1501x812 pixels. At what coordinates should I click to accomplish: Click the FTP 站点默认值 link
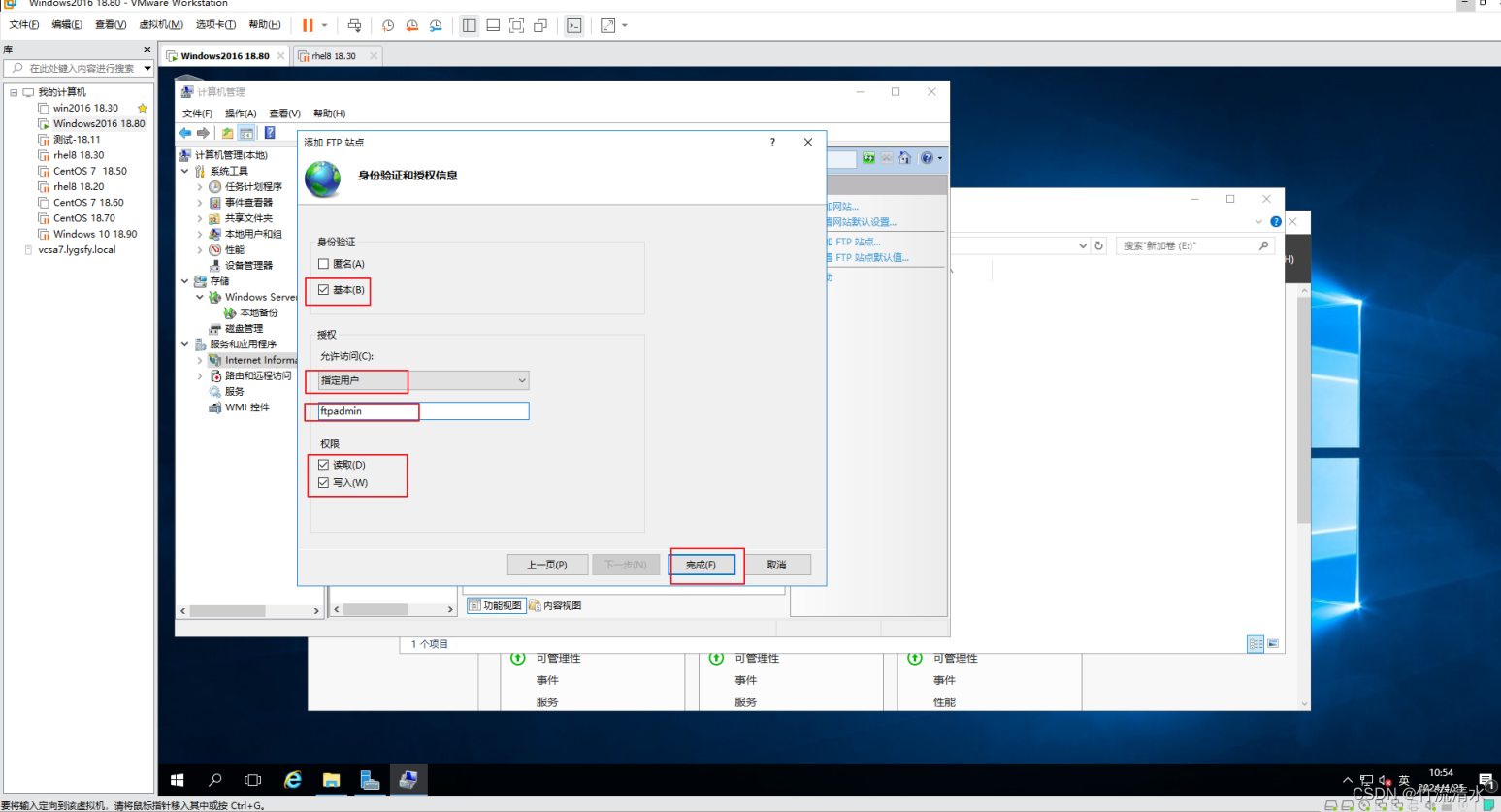(868, 258)
